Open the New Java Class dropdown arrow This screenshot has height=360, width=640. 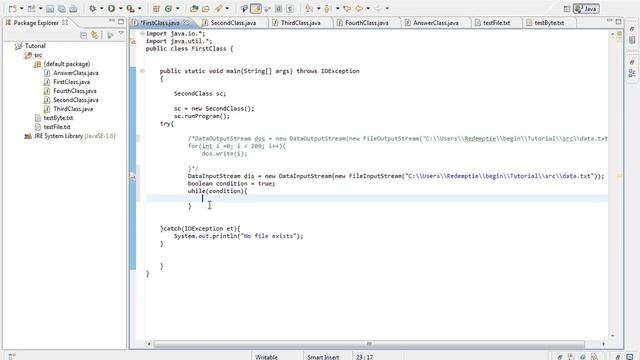(177, 9)
